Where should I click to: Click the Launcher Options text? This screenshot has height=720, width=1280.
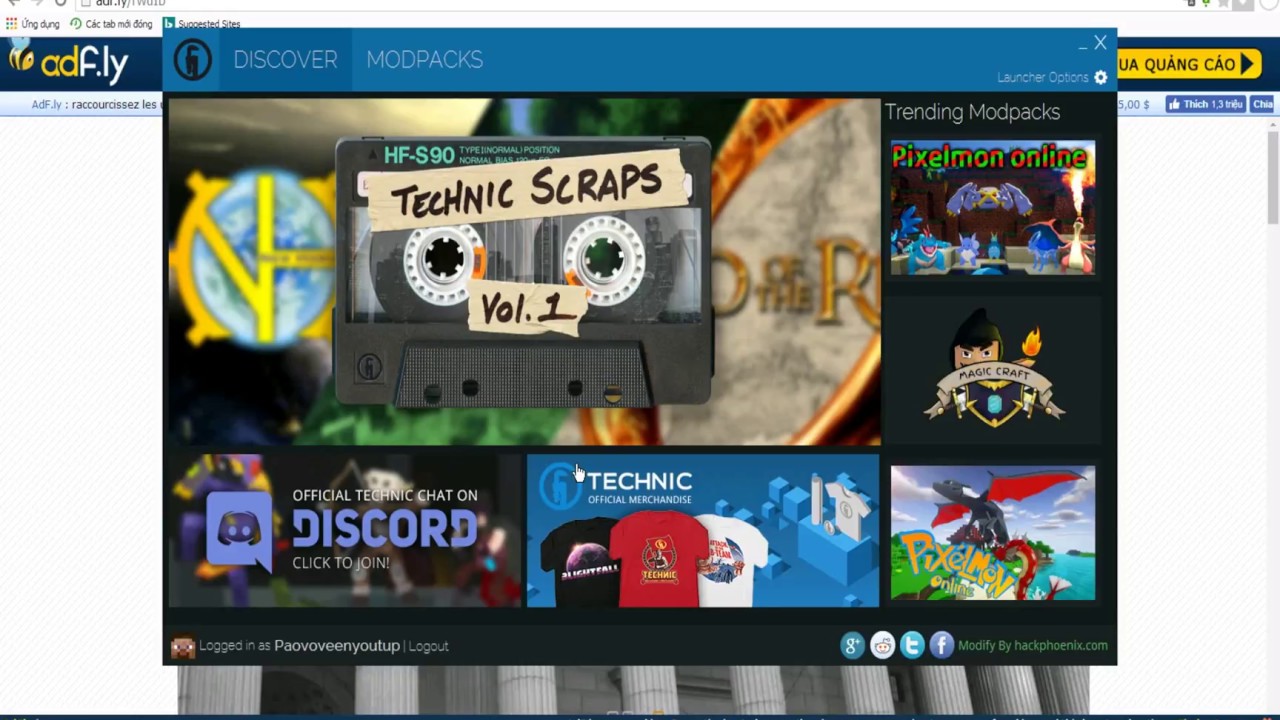point(1042,77)
